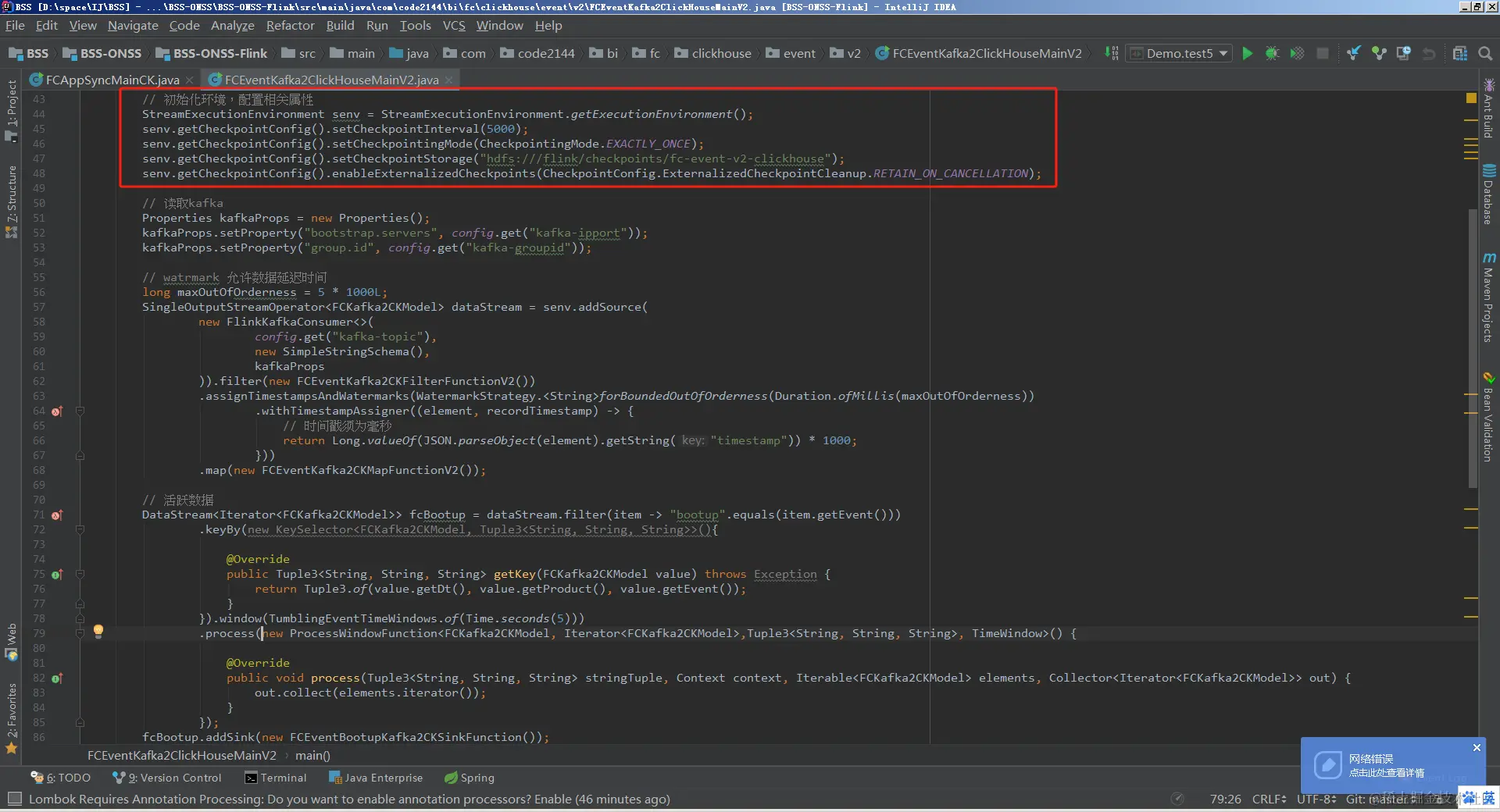Click the yellow intention light bulb
The width and height of the screenshot is (1500, 812).
[98, 631]
